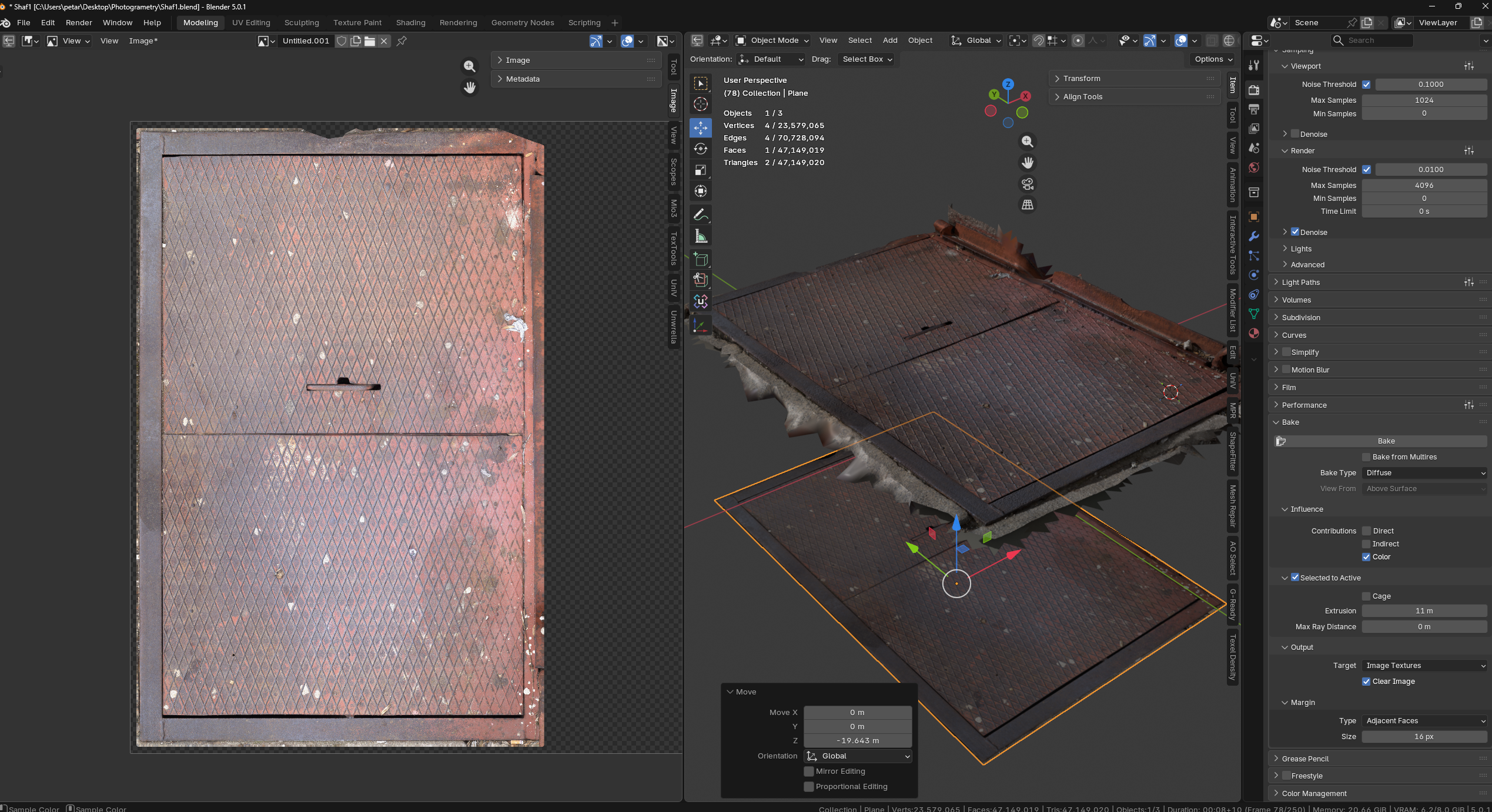The image size is (1492, 812).
Task: Open Material properties tab icon
Action: tap(1254, 333)
